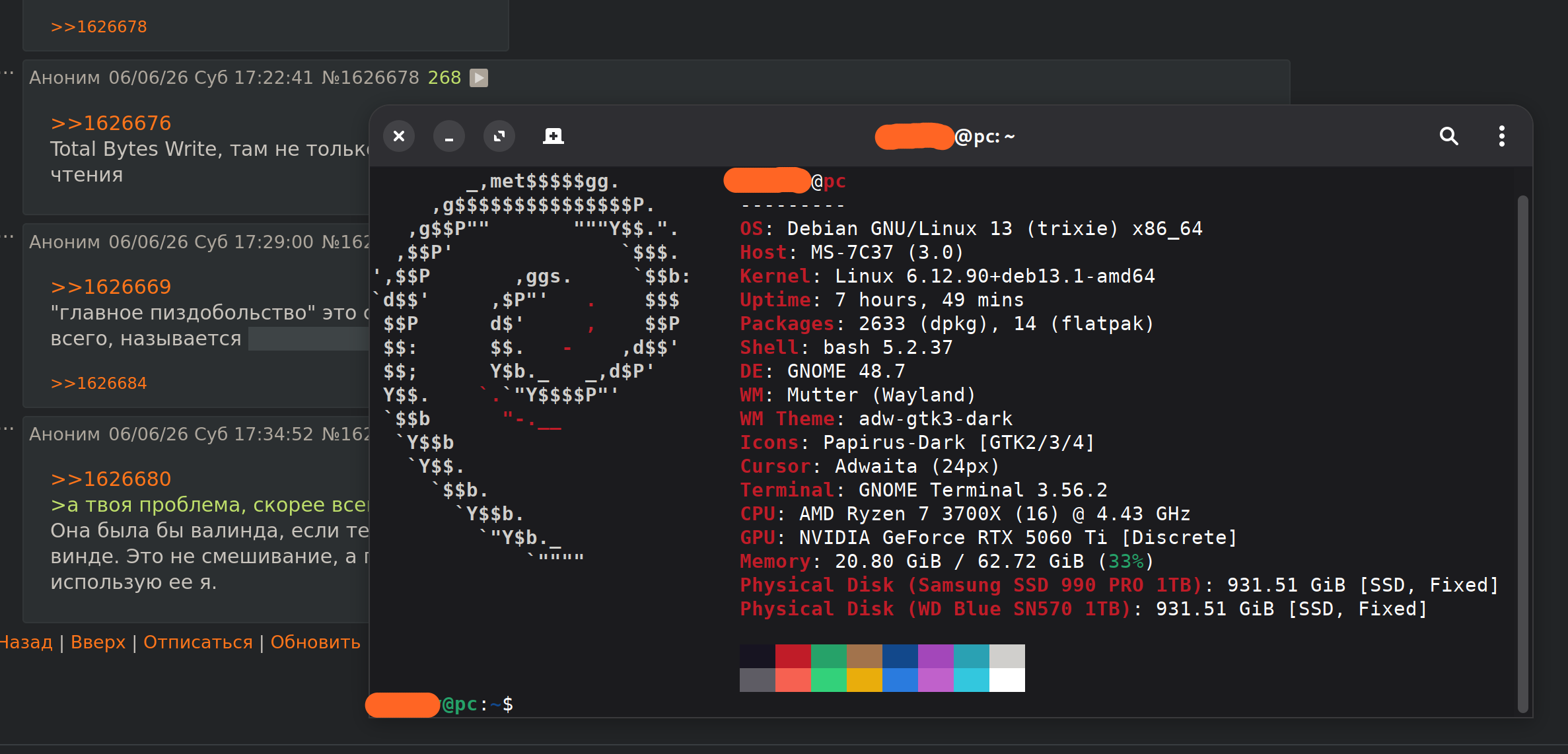Click the 'WD Blue SN570 1TB' disk line
The height and width of the screenshot is (754, 1568).
1083,609
